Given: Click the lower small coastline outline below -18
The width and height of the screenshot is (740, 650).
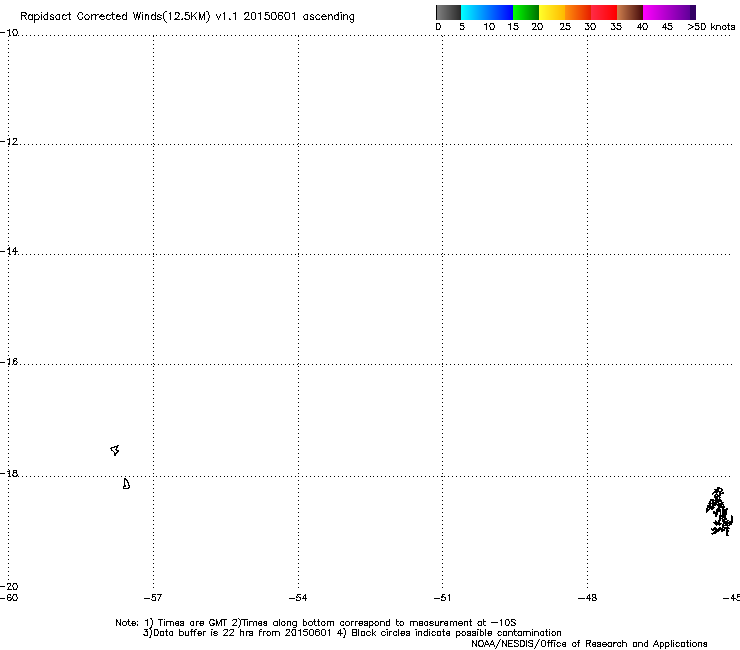Looking at the screenshot, I should pos(126,484).
